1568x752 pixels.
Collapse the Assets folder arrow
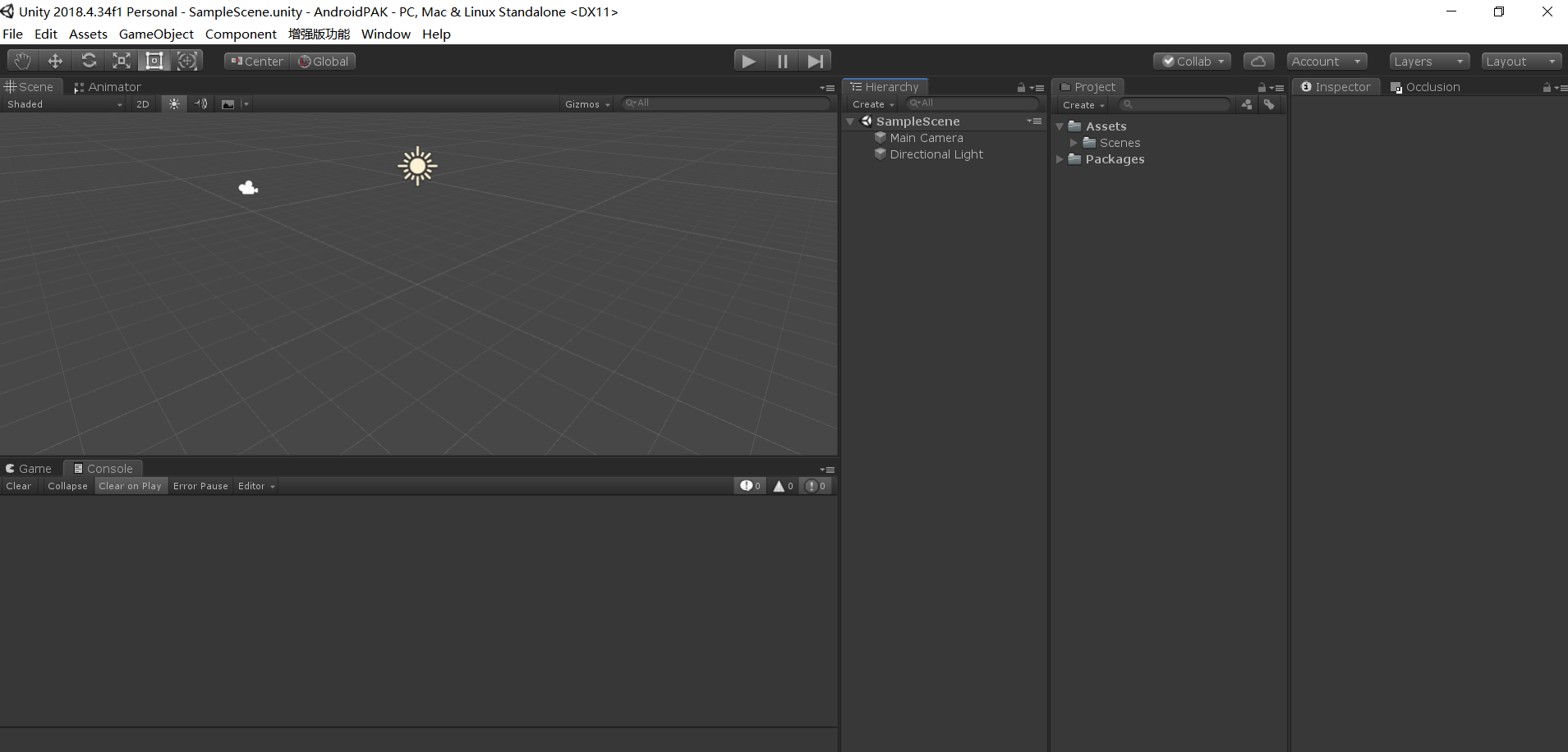click(x=1060, y=126)
